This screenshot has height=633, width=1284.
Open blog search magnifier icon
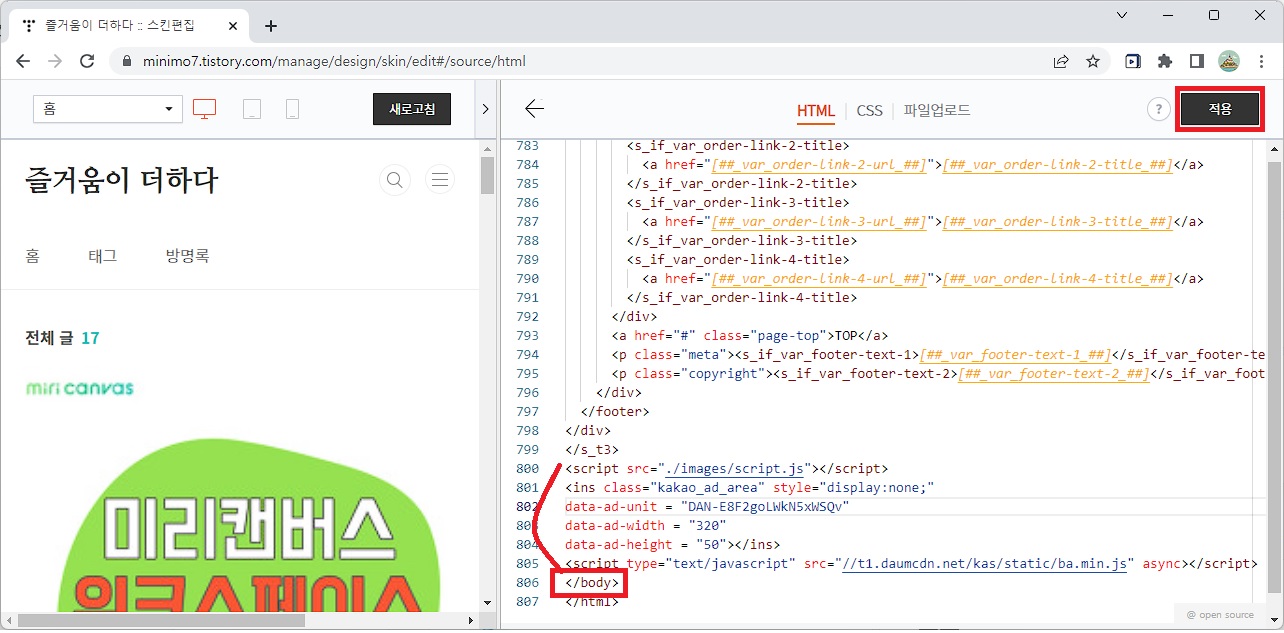pos(395,180)
